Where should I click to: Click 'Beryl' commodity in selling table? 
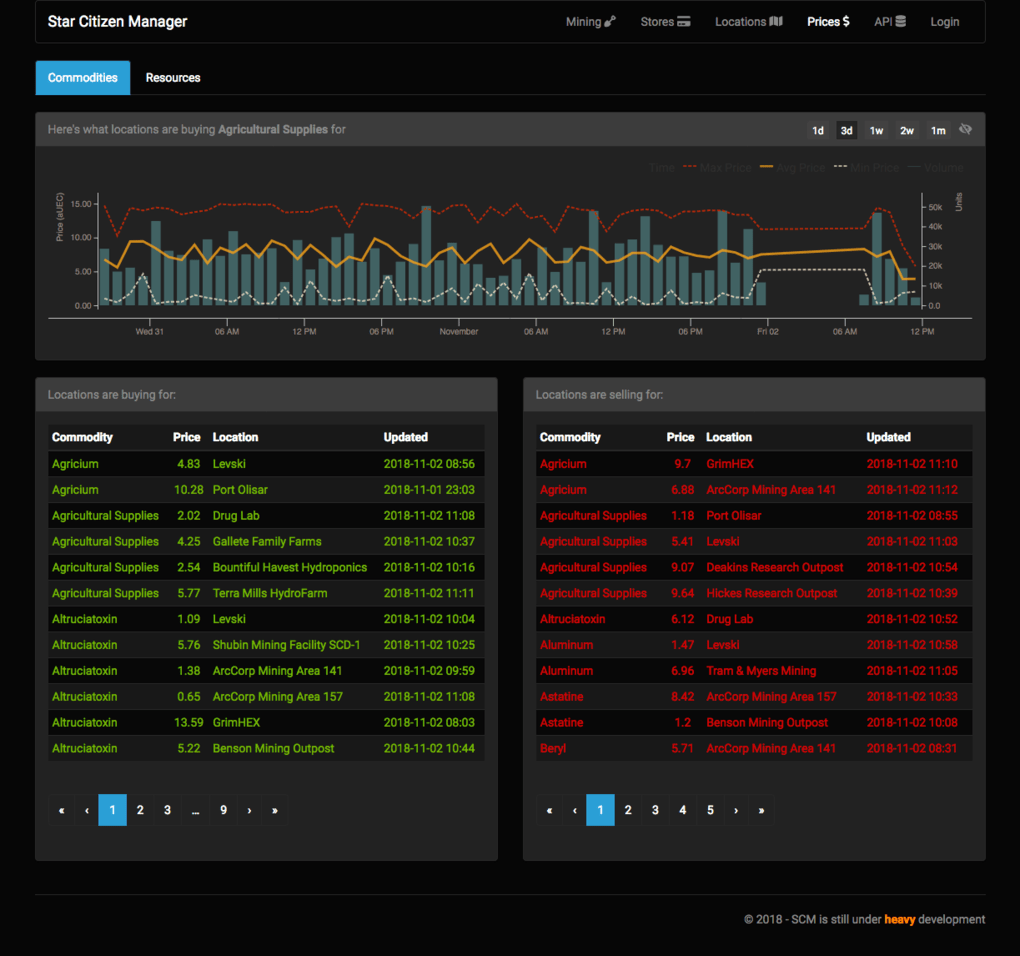(x=553, y=749)
